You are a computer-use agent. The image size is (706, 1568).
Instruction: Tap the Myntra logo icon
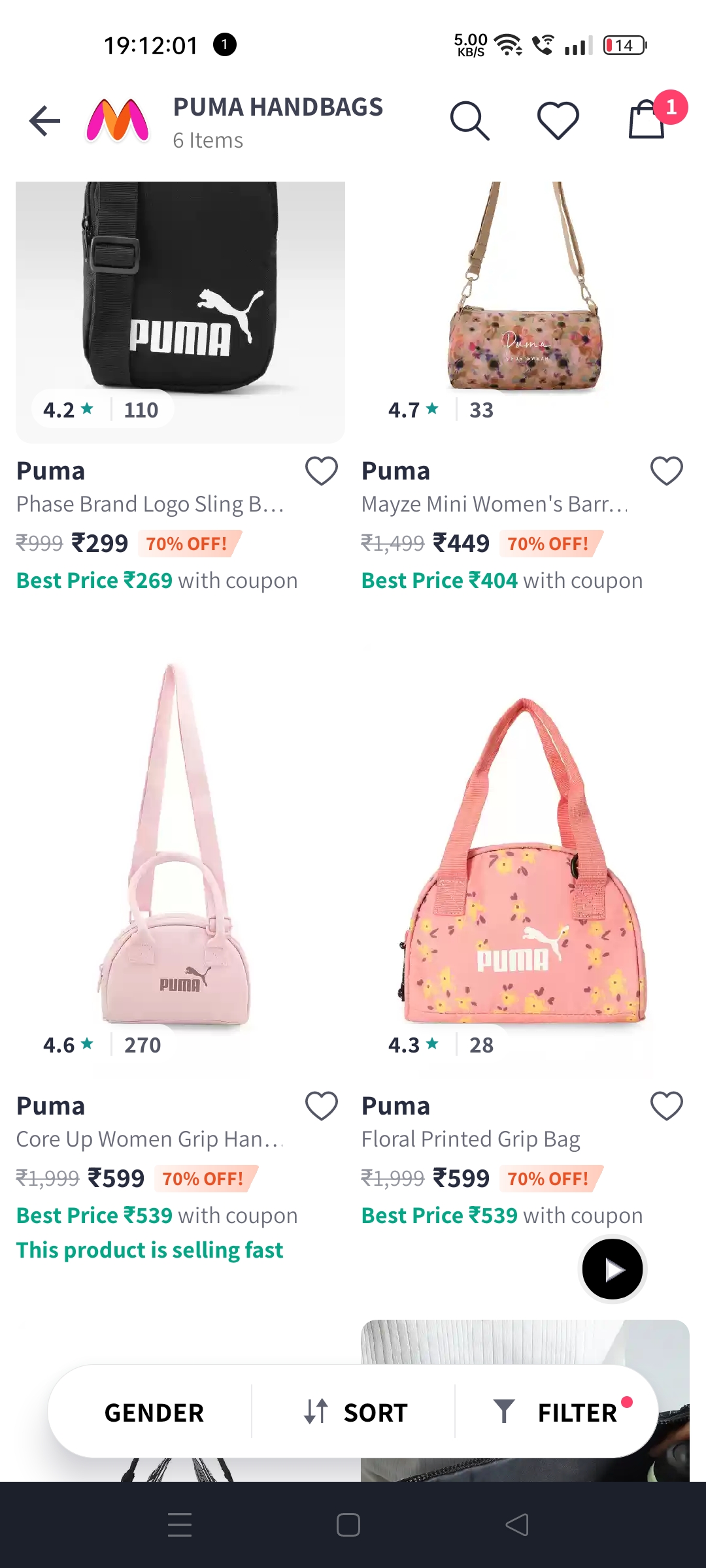tap(118, 121)
